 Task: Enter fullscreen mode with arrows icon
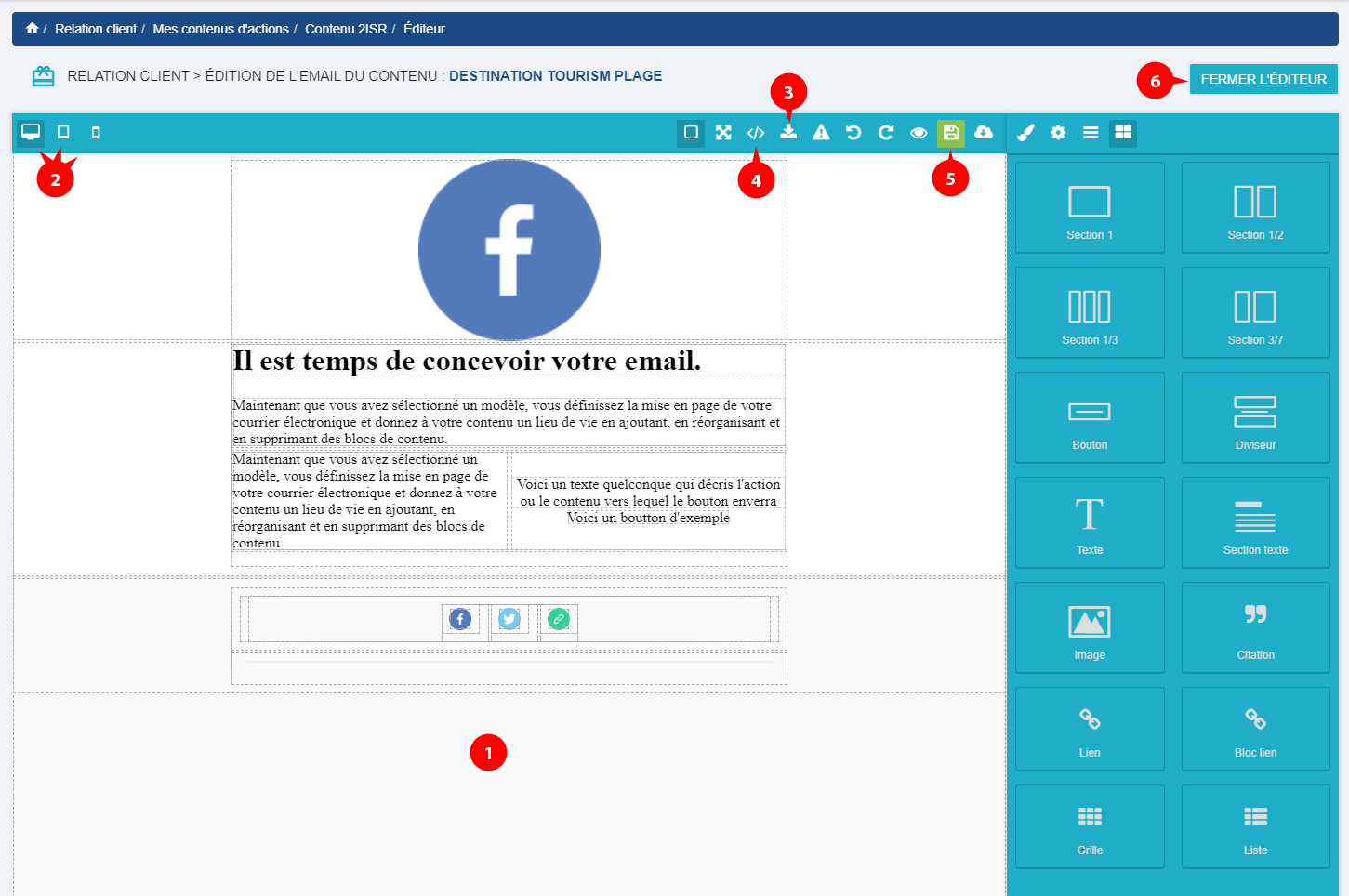pyautogui.click(x=723, y=133)
